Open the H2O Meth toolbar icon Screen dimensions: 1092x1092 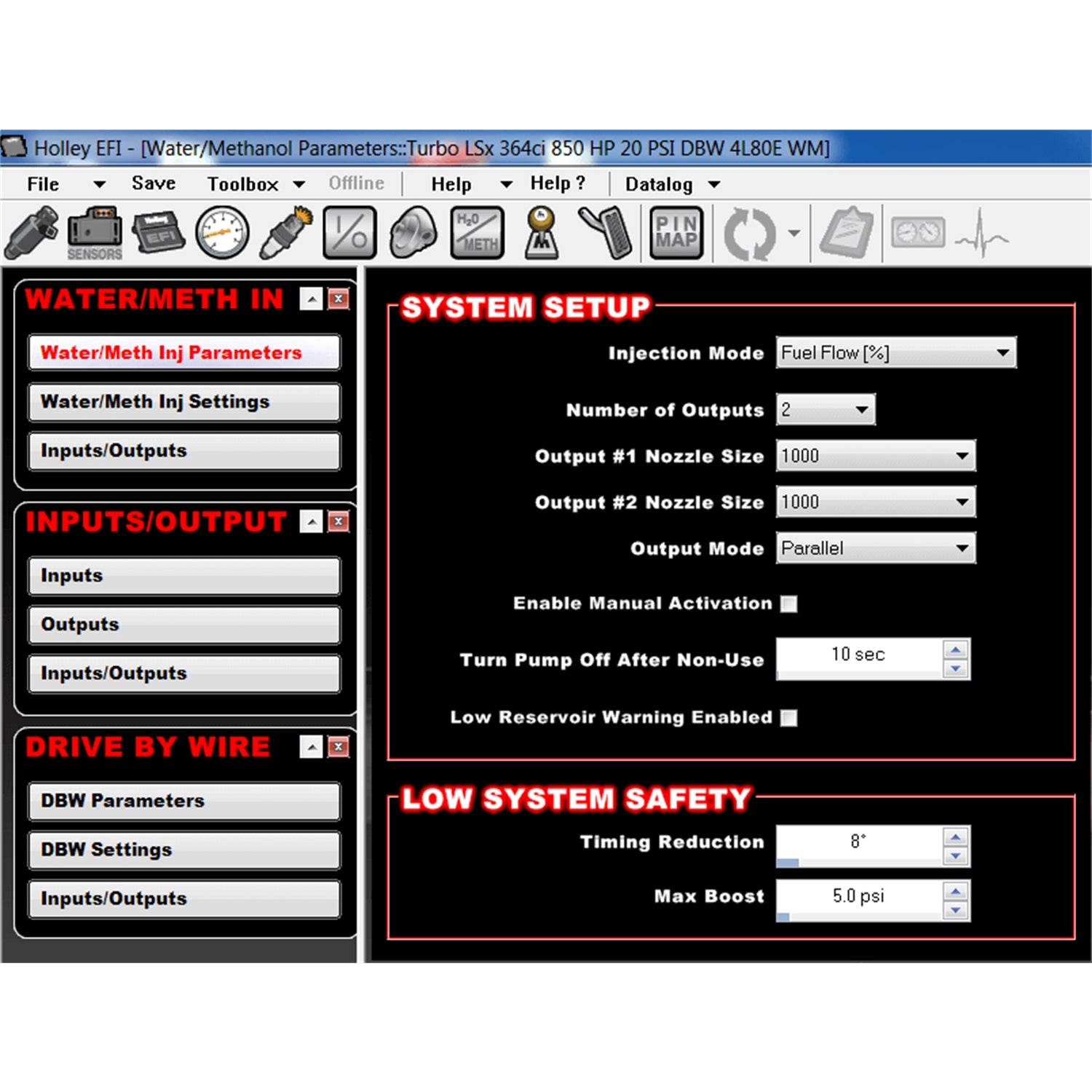tap(478, 233)
